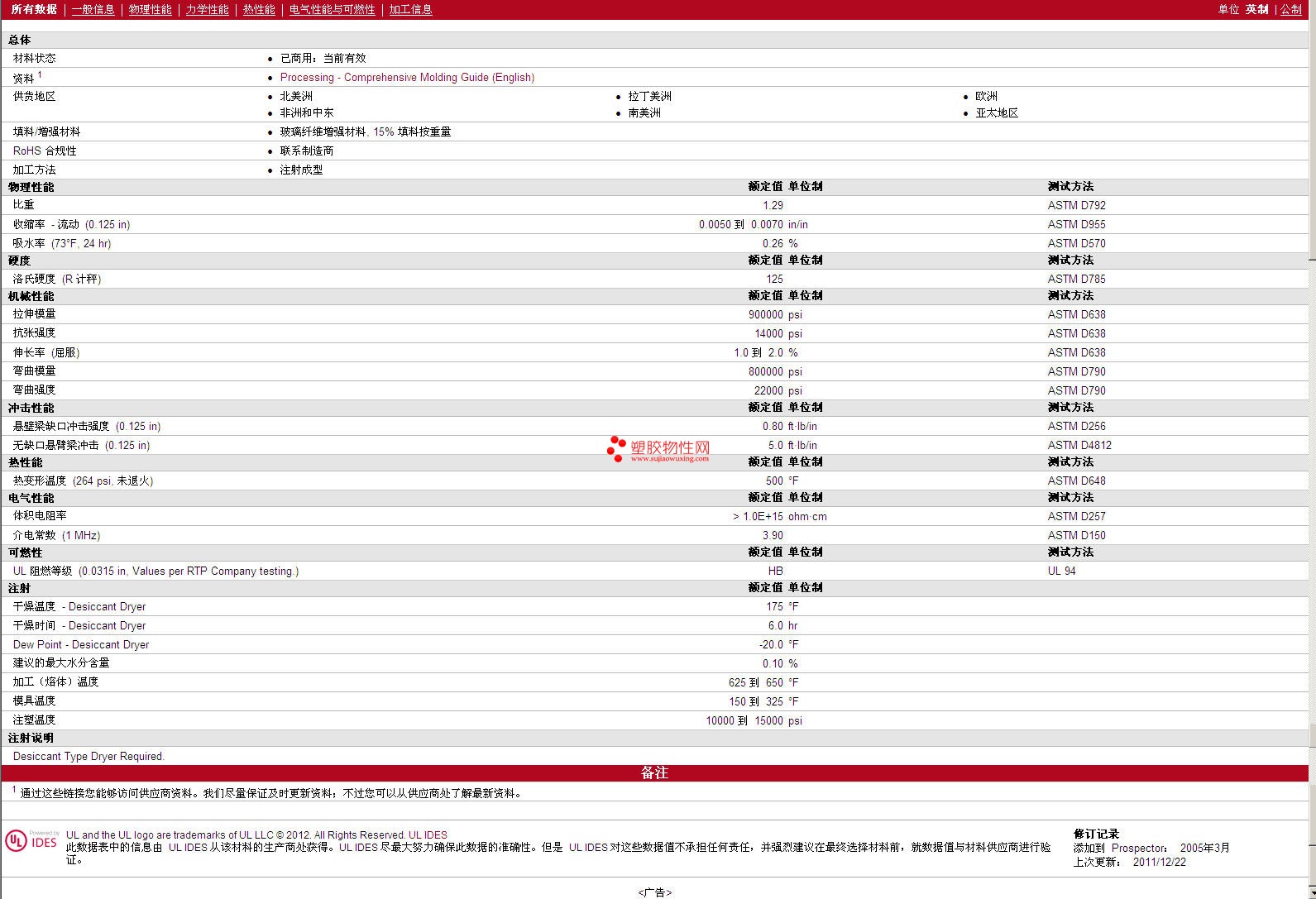Click the Dew Point - Desiccant Dryer link
Image resolution: width=1316 pixels, height=899 pixels.
81,644
